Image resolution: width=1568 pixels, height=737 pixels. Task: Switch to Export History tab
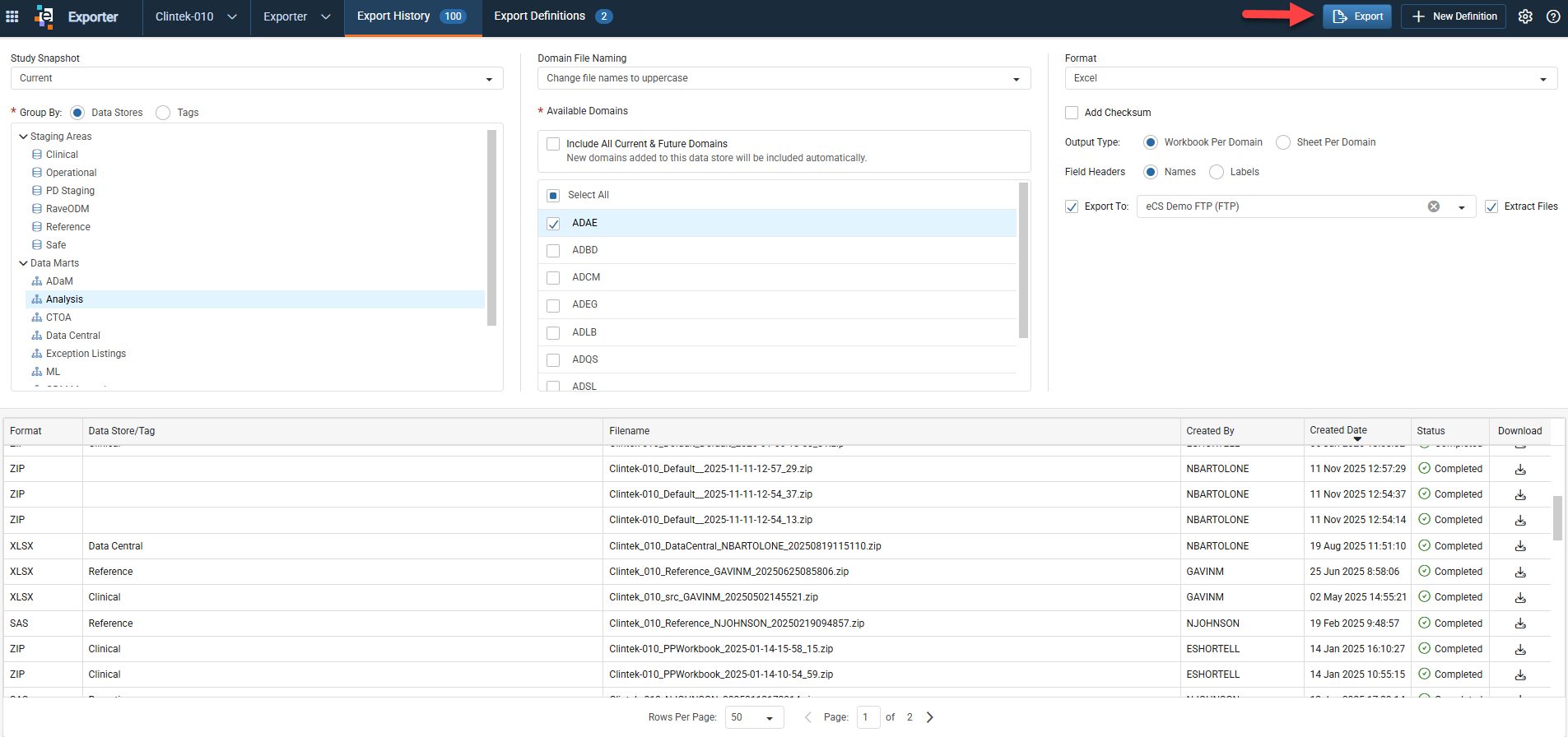point(412,16)
